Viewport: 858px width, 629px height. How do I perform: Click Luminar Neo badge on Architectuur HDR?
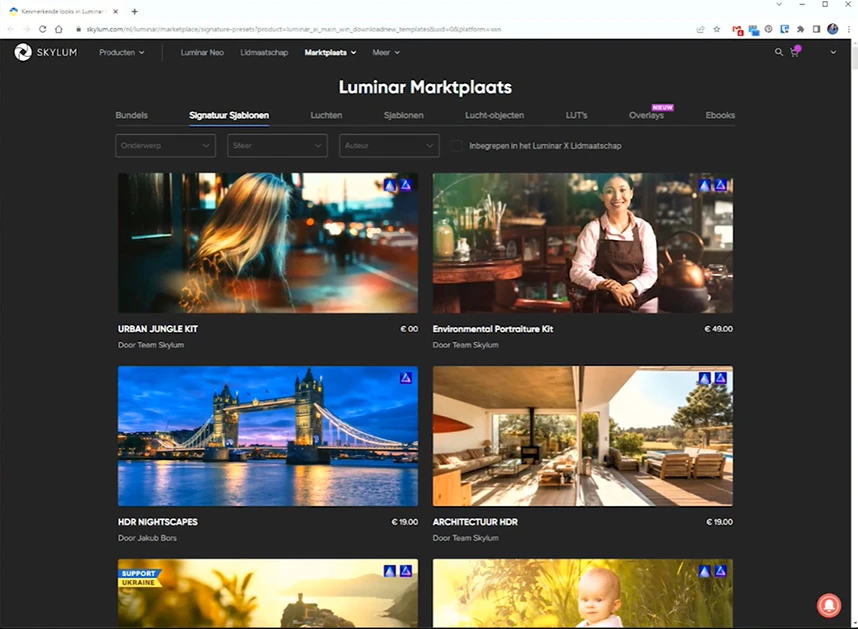pos(721,378)
